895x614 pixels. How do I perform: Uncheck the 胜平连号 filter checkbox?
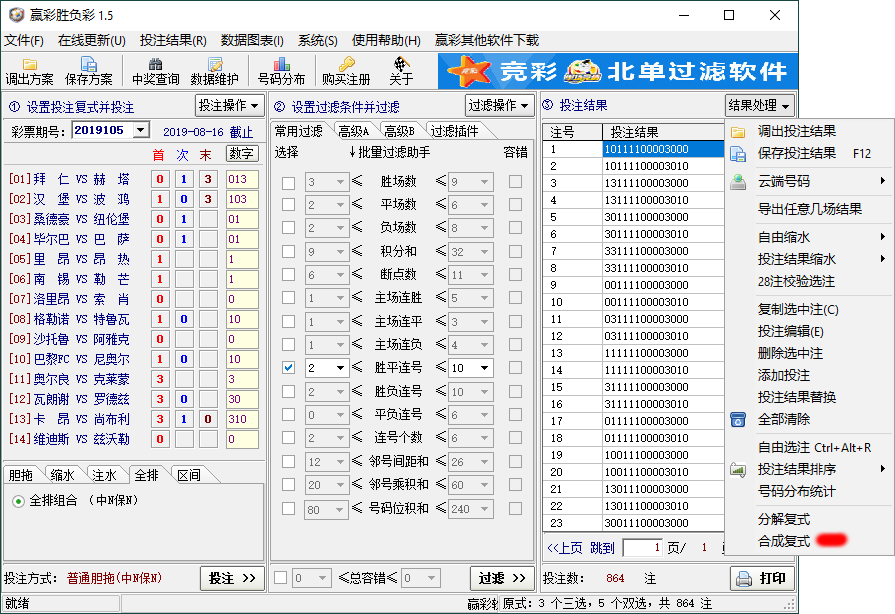coord(288,368)
